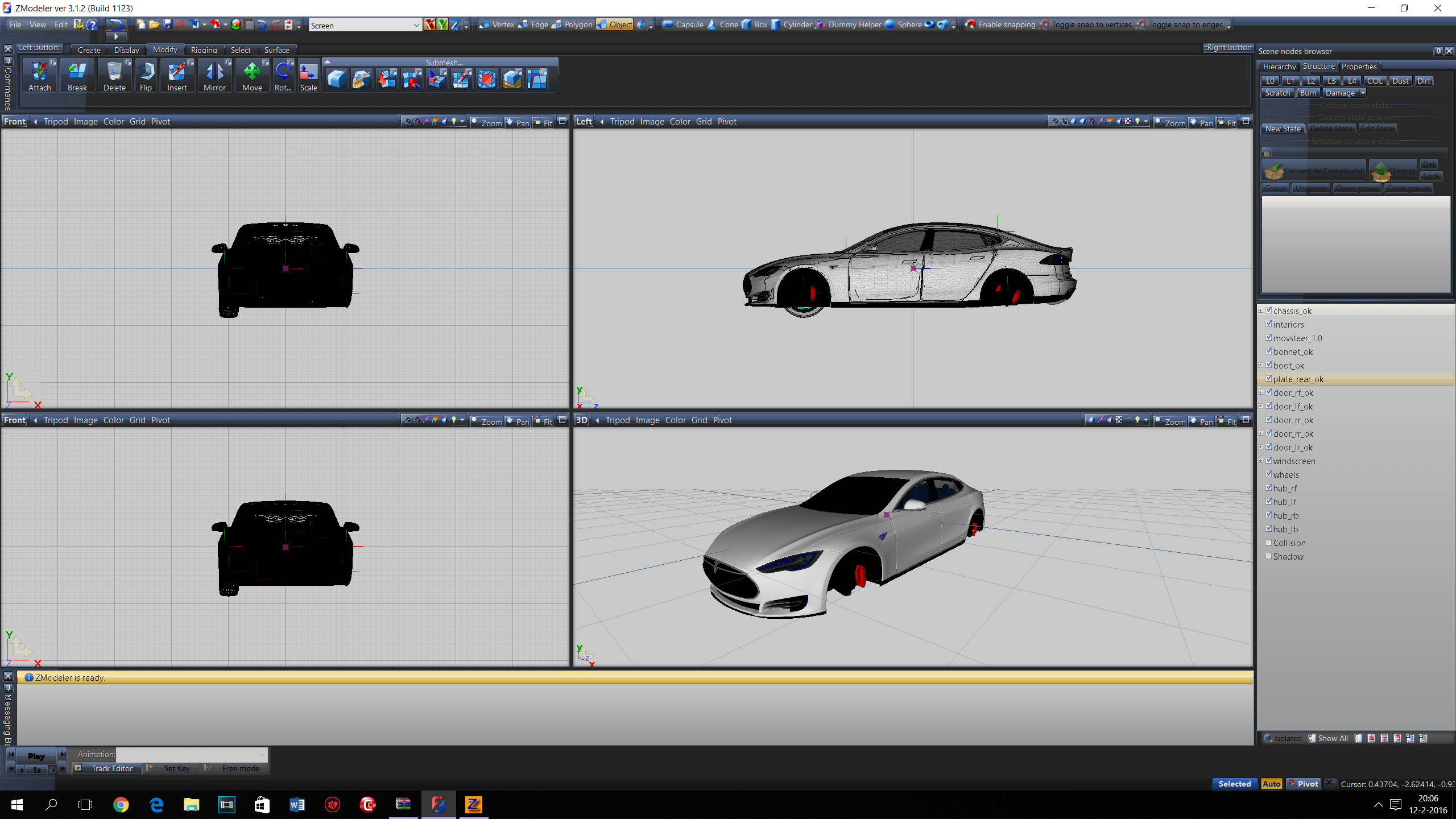Viewport: 1456px width, 819px height.
Task: Enable the Collision node checkbox
Action: click(1269, 542)
